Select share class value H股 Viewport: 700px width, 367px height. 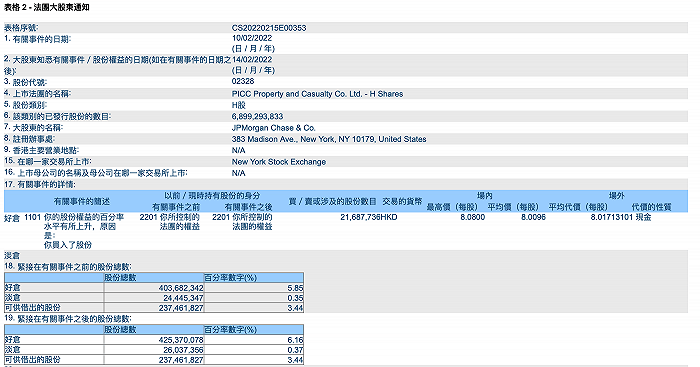click(238, 105)
